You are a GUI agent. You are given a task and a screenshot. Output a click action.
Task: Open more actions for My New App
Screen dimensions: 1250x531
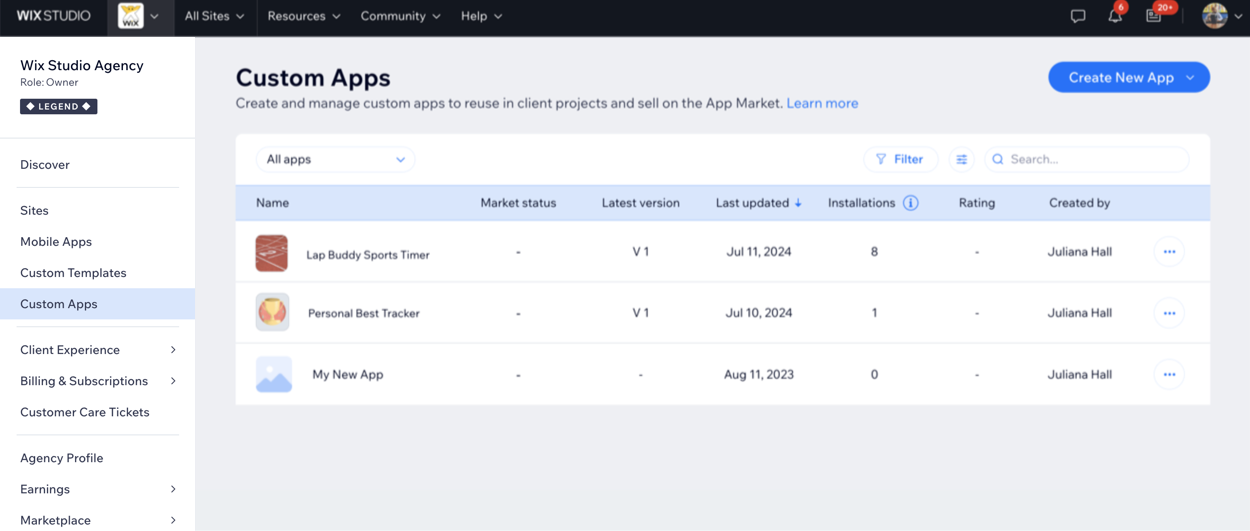pyautogui.click(x=1169, y=375)
